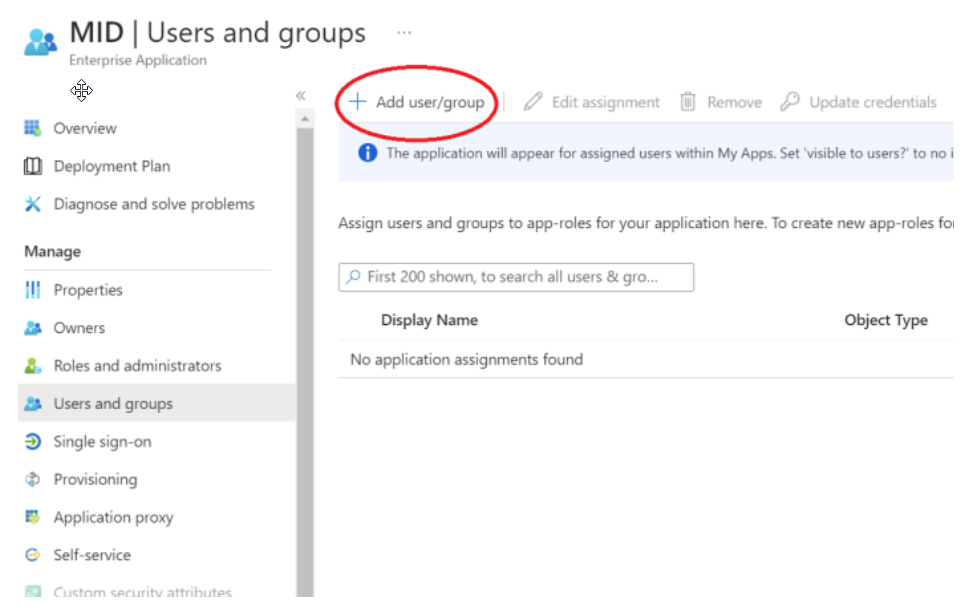Open Overview in the left menu
The image size is (965, 612).
click(85, 128)
